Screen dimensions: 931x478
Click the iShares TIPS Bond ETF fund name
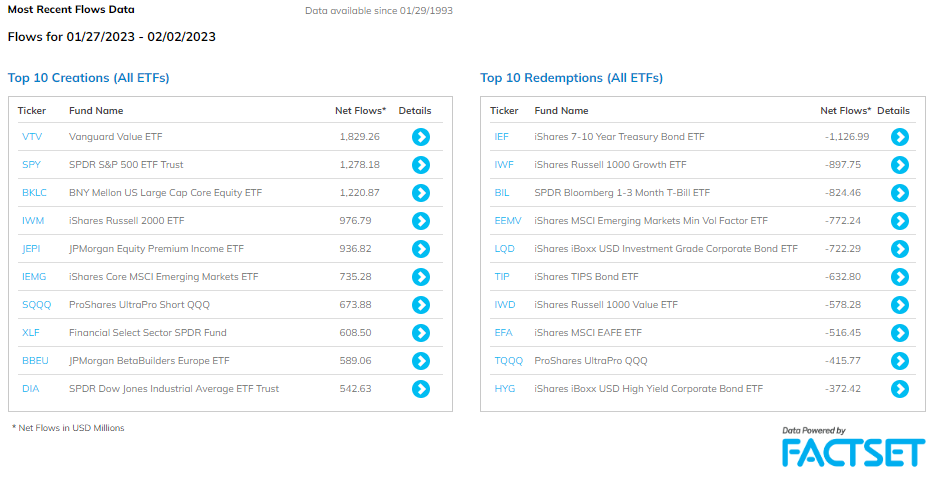[587, 276]
